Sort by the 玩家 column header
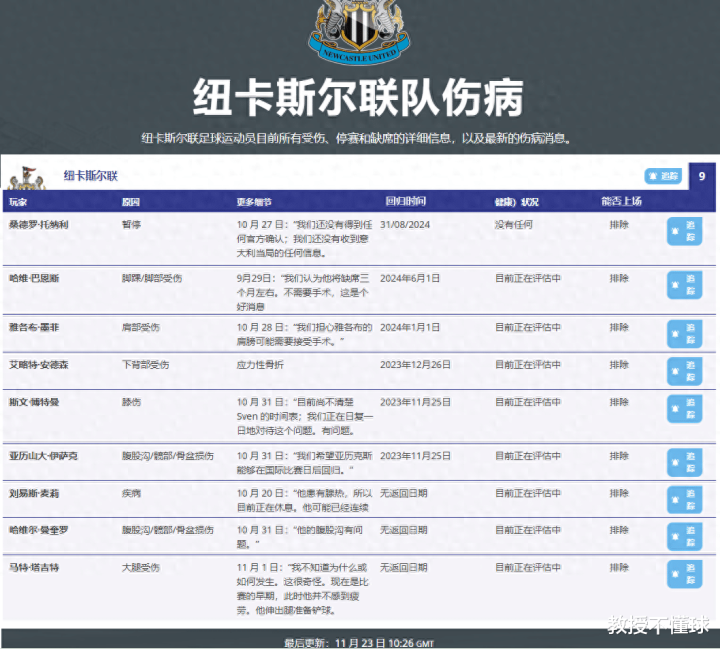Image resolution: width=720 pixels, height=649 pixels. pyautogui.click(x=18, y=202)
